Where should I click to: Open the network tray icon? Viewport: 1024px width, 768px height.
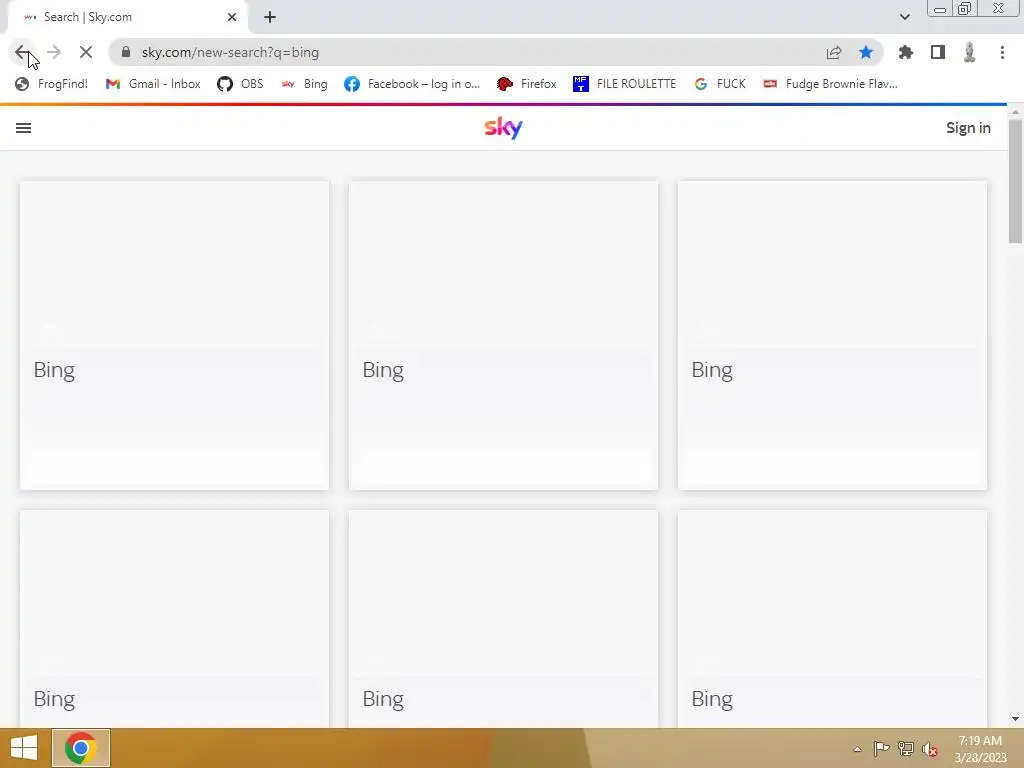(906, 748)
